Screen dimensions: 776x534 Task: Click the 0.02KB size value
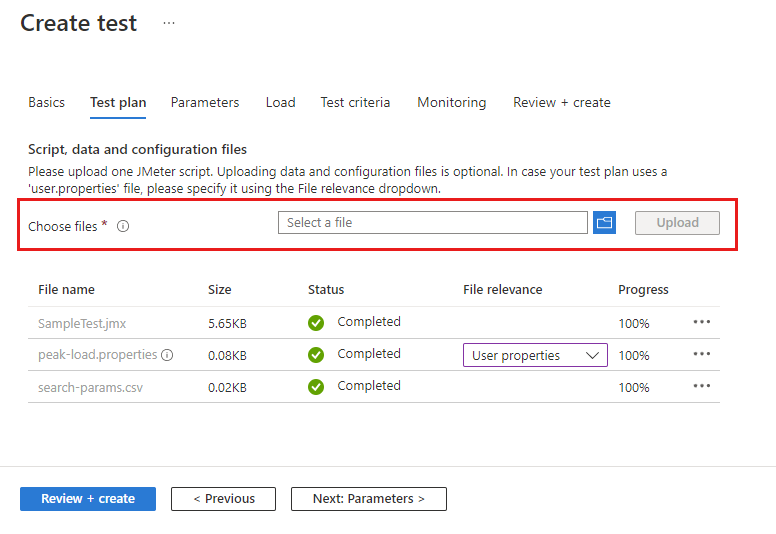pyautogui.click(x=227, y=388)
